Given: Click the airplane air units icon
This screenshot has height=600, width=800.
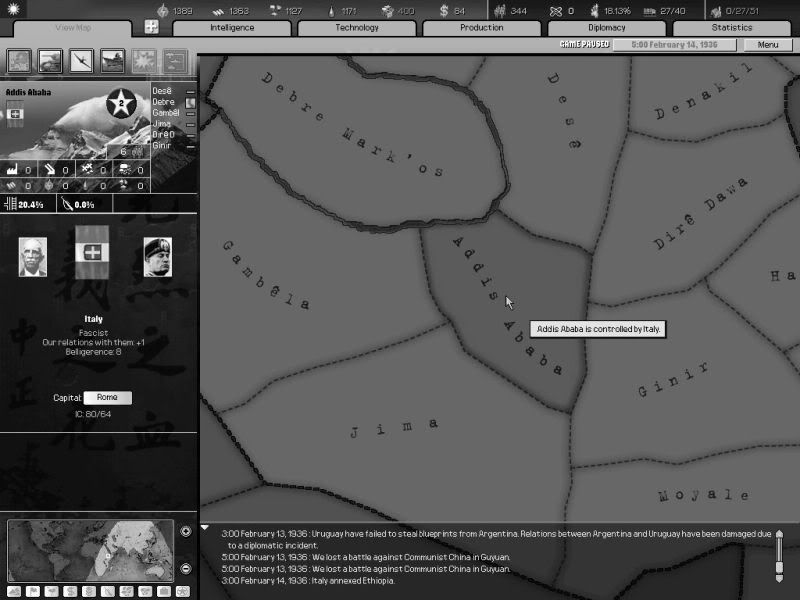Looking at the screenshot, I should click(81, 61).
